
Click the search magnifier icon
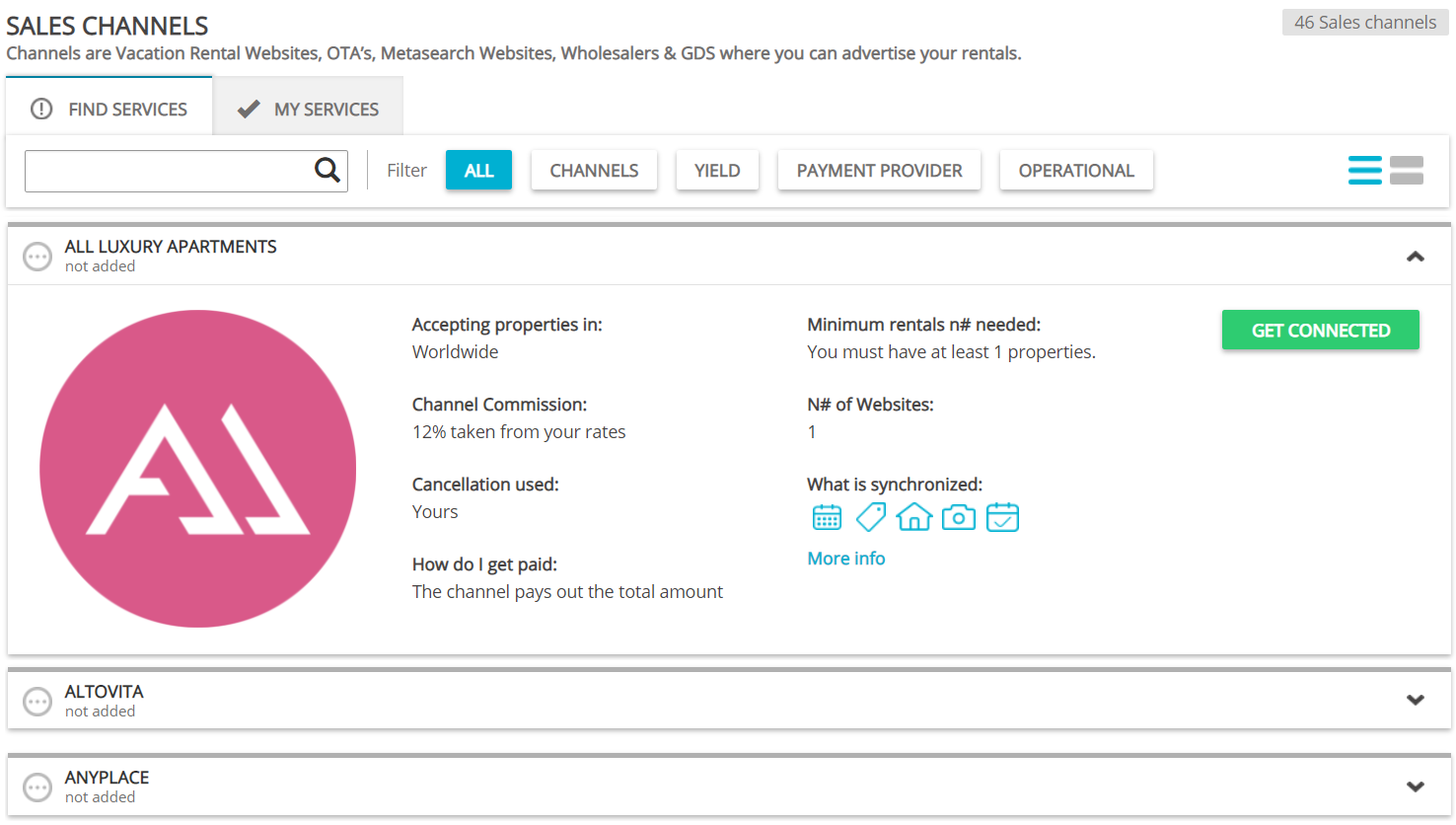pos(328,171)
